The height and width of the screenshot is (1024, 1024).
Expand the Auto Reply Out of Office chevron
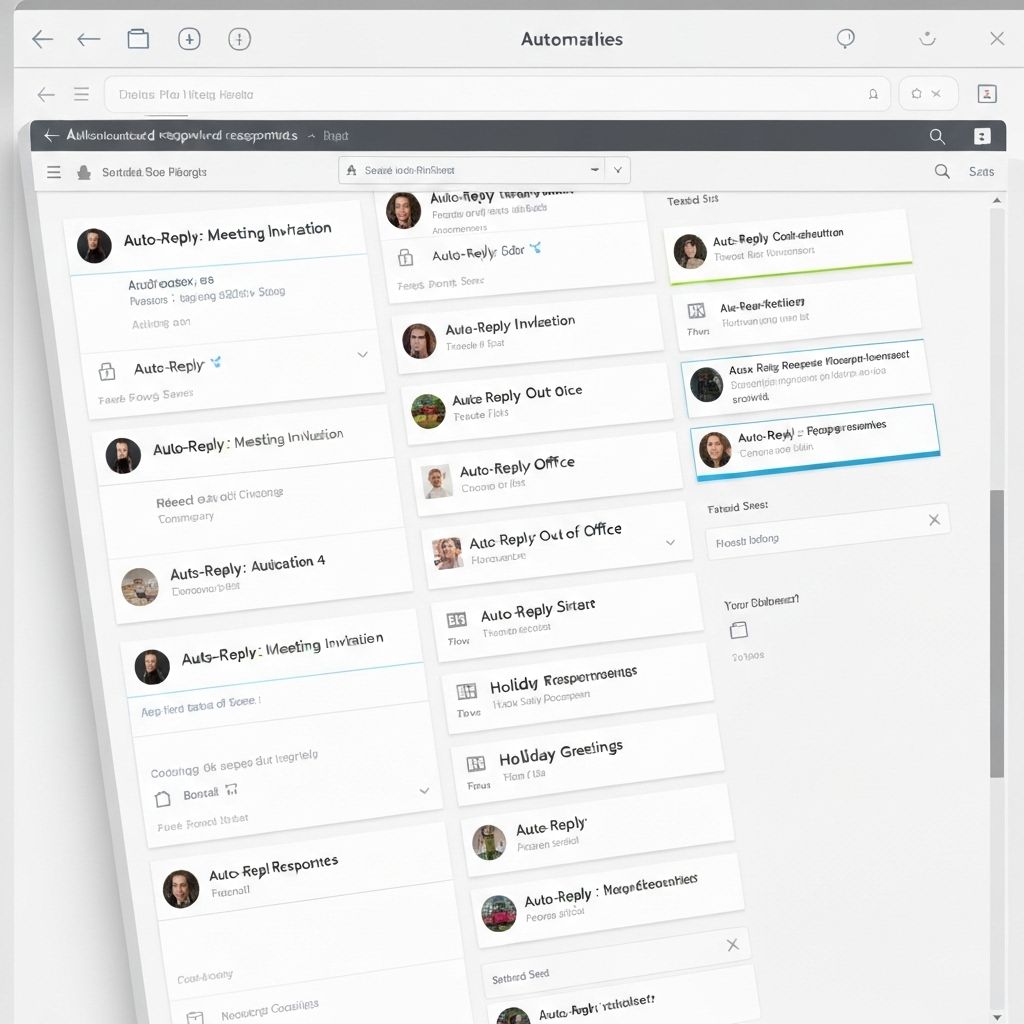coord(670,543)
